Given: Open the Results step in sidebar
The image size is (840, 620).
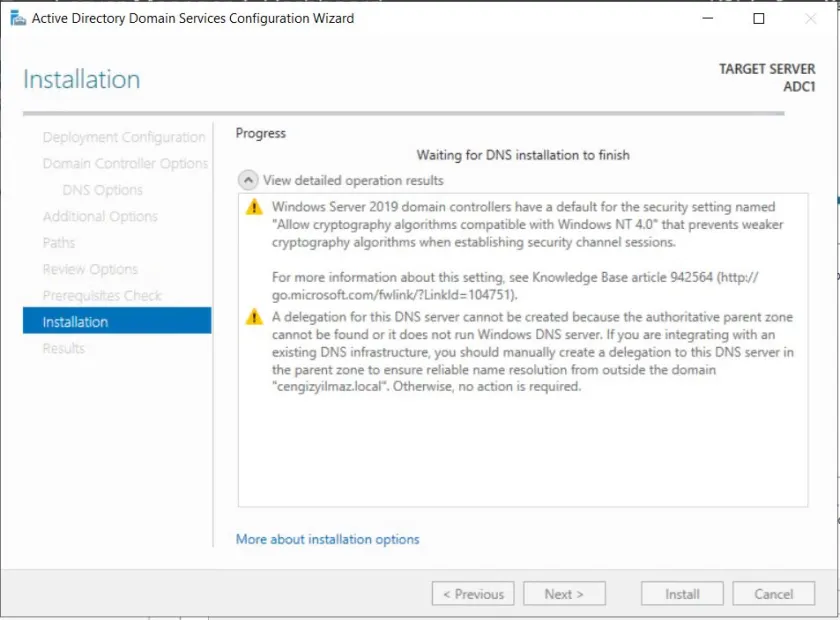Looking at the screenshot, I should 63,348.
